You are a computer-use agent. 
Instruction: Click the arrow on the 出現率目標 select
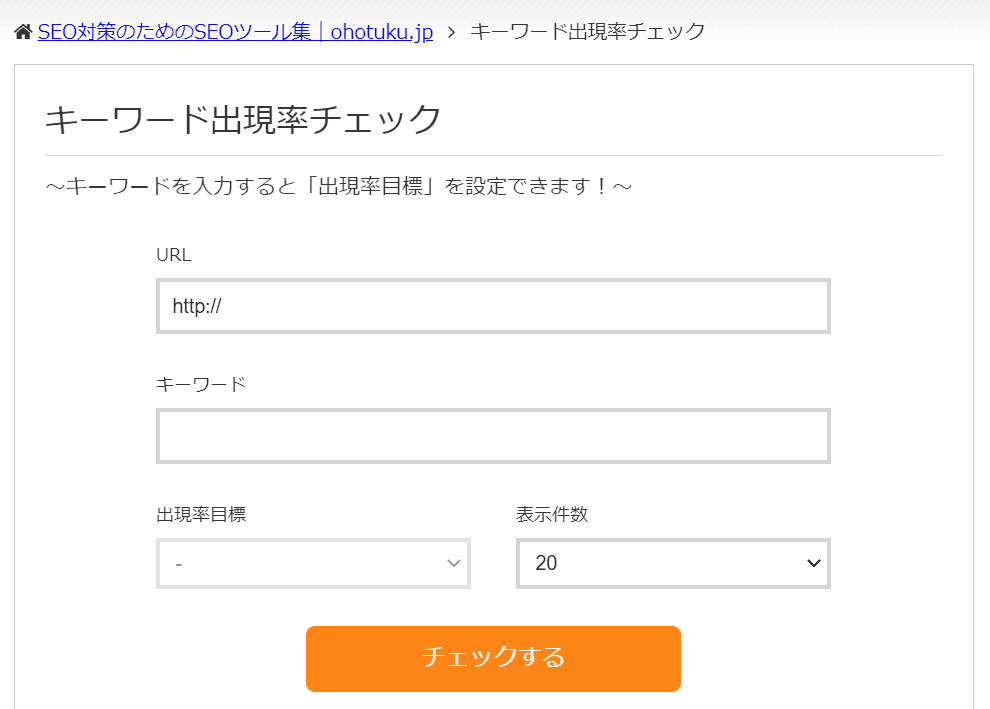[x=453, y=564]
